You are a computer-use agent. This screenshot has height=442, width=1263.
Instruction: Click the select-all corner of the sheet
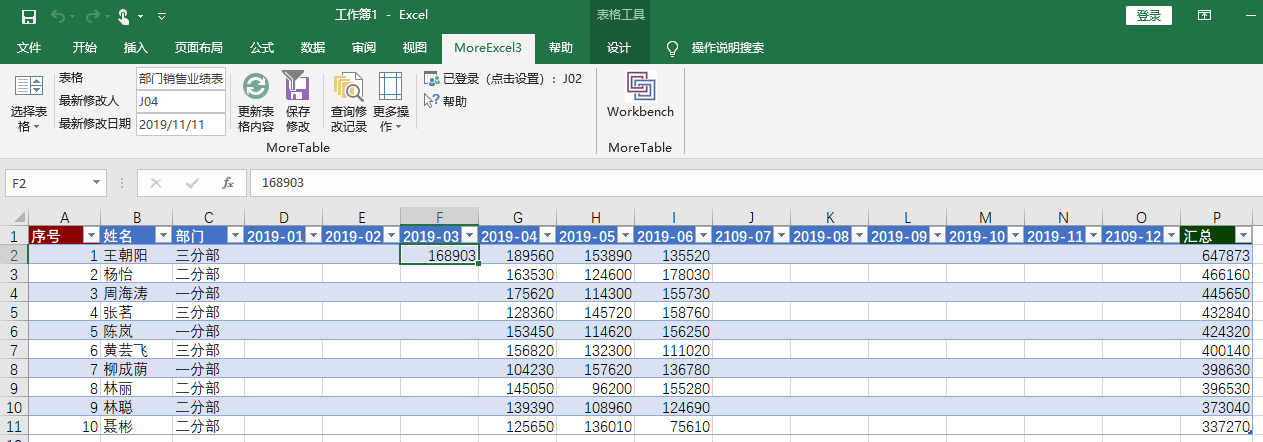[x=14, y=217]
